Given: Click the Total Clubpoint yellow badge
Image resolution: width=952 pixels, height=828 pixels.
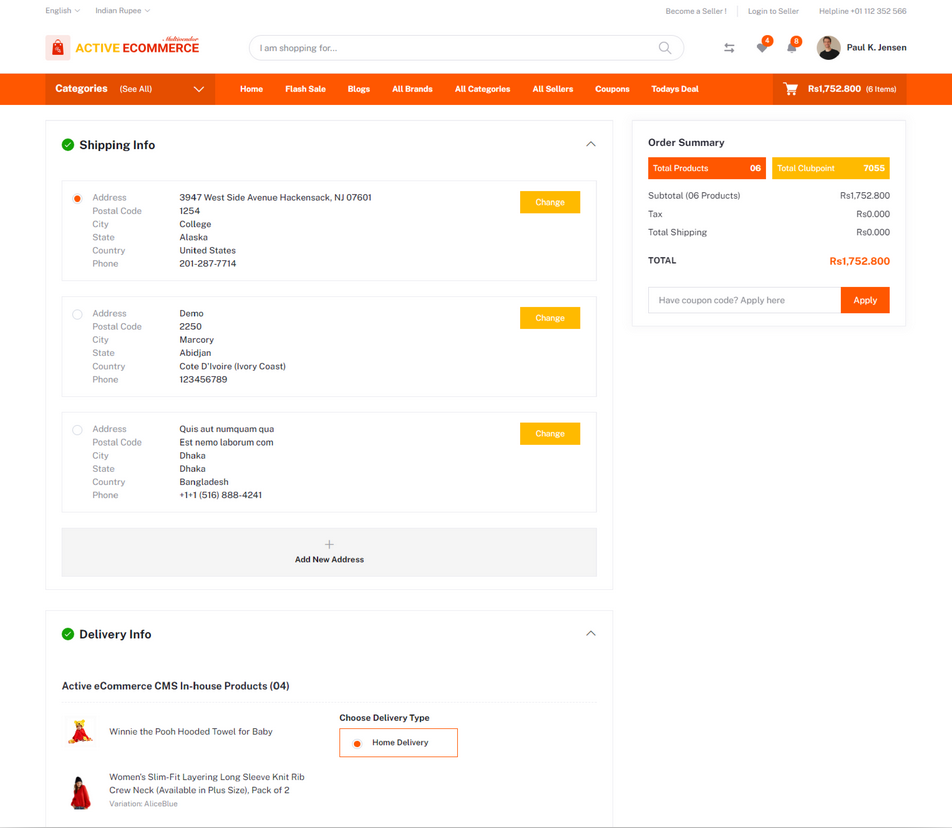Looking at the screenshot, I should coord(831,168).
